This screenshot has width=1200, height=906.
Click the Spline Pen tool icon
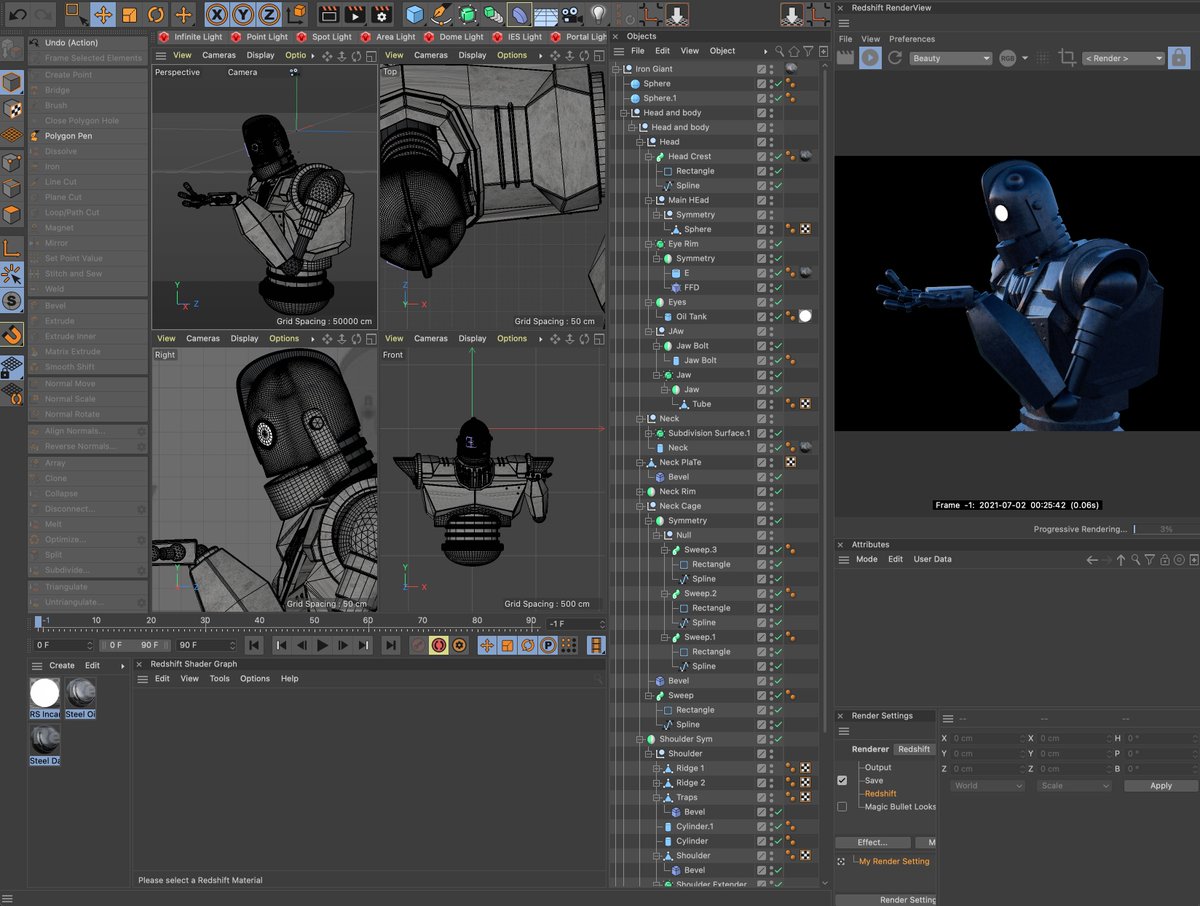(441, 15)
